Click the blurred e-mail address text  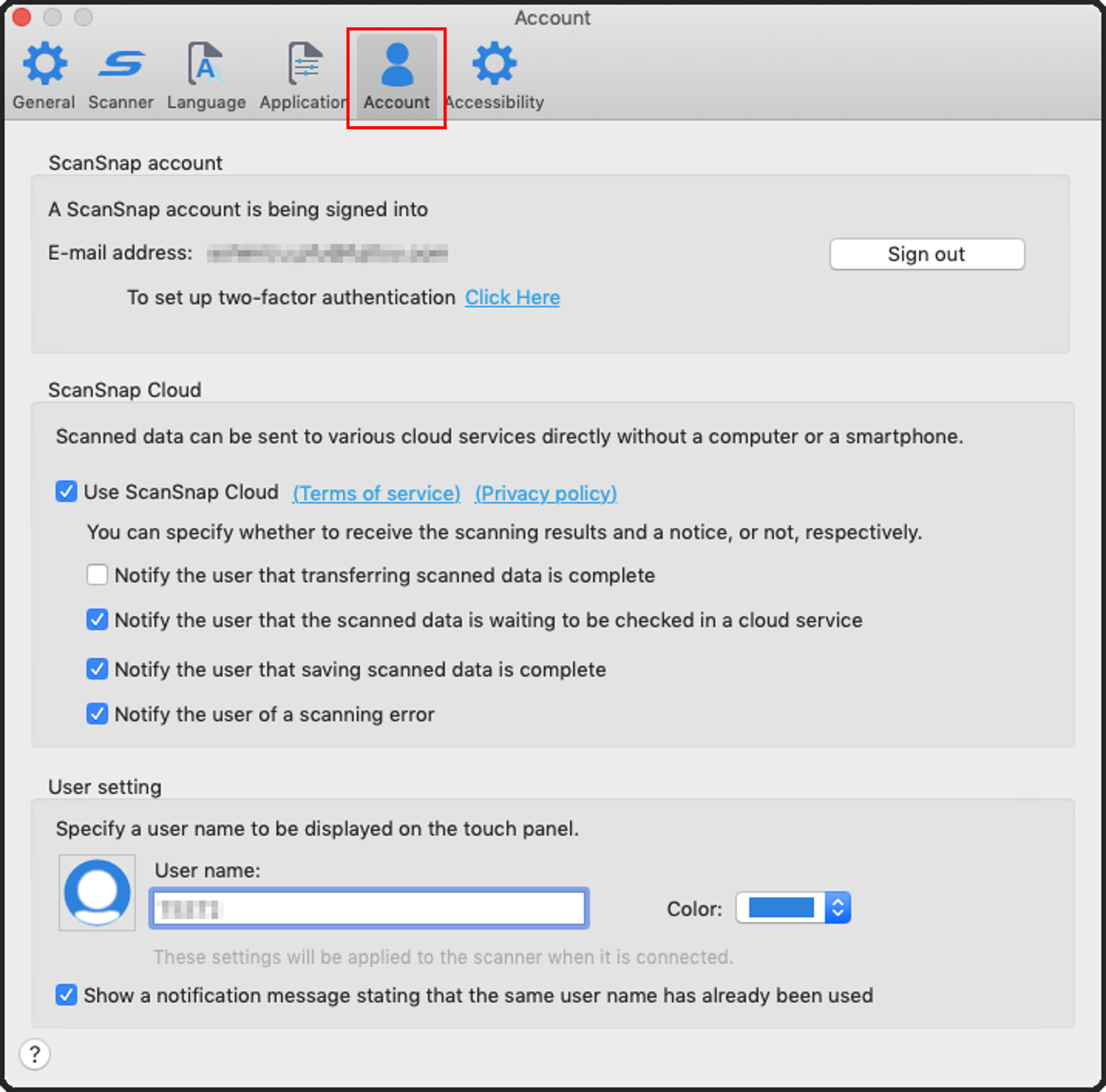[327, 253]
